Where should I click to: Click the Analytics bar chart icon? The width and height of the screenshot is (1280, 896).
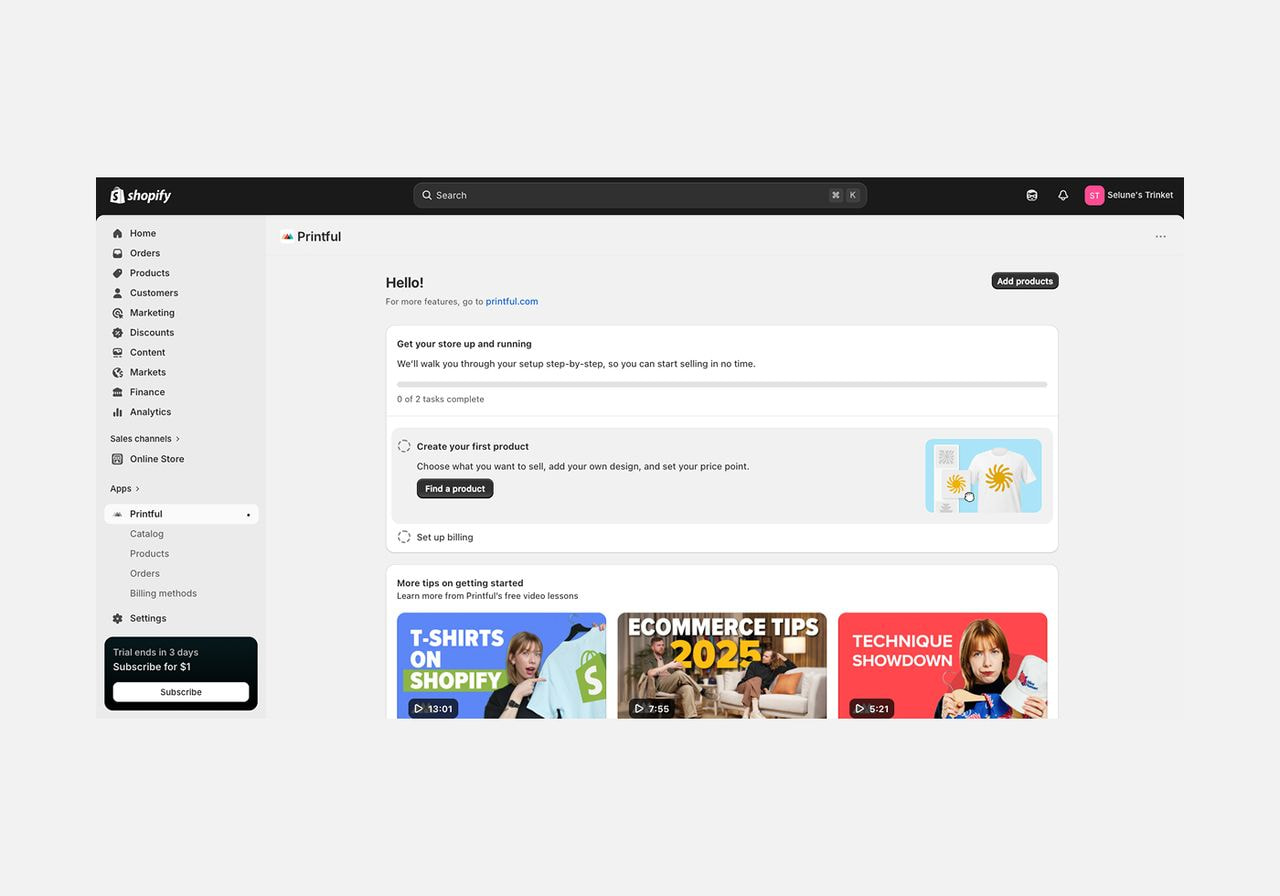coord(118,412)
